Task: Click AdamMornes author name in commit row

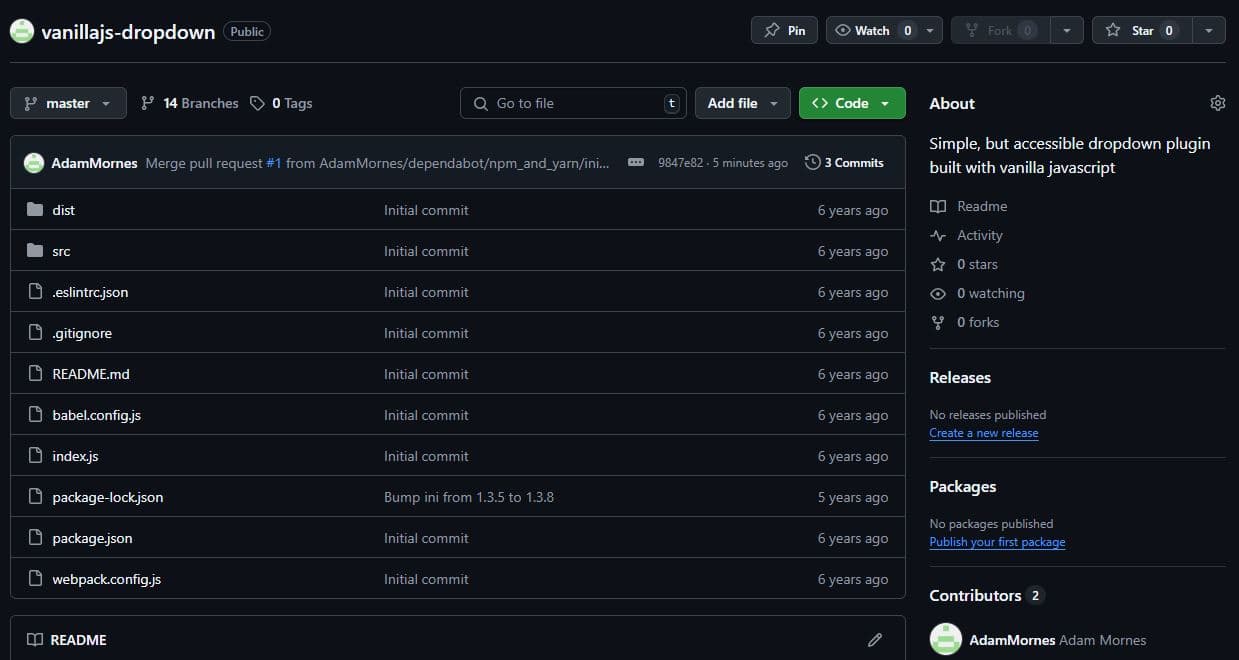Action: tap(95, 163)
